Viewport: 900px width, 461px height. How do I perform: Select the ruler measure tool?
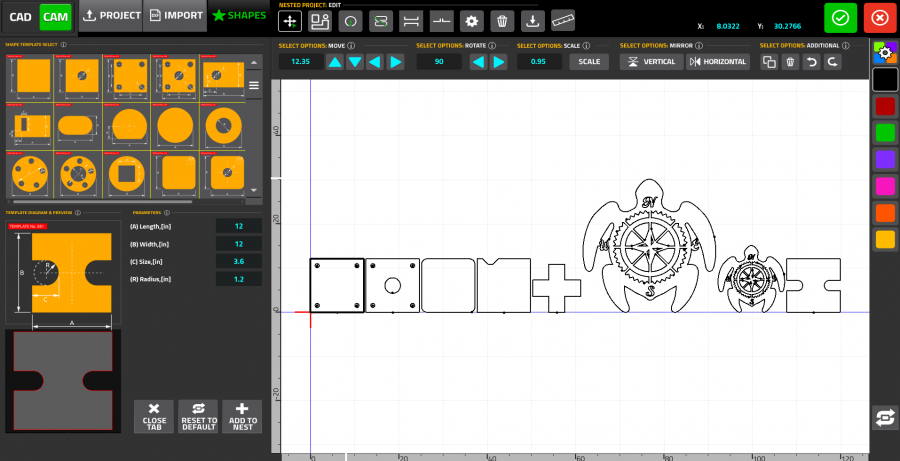[564, 19]
